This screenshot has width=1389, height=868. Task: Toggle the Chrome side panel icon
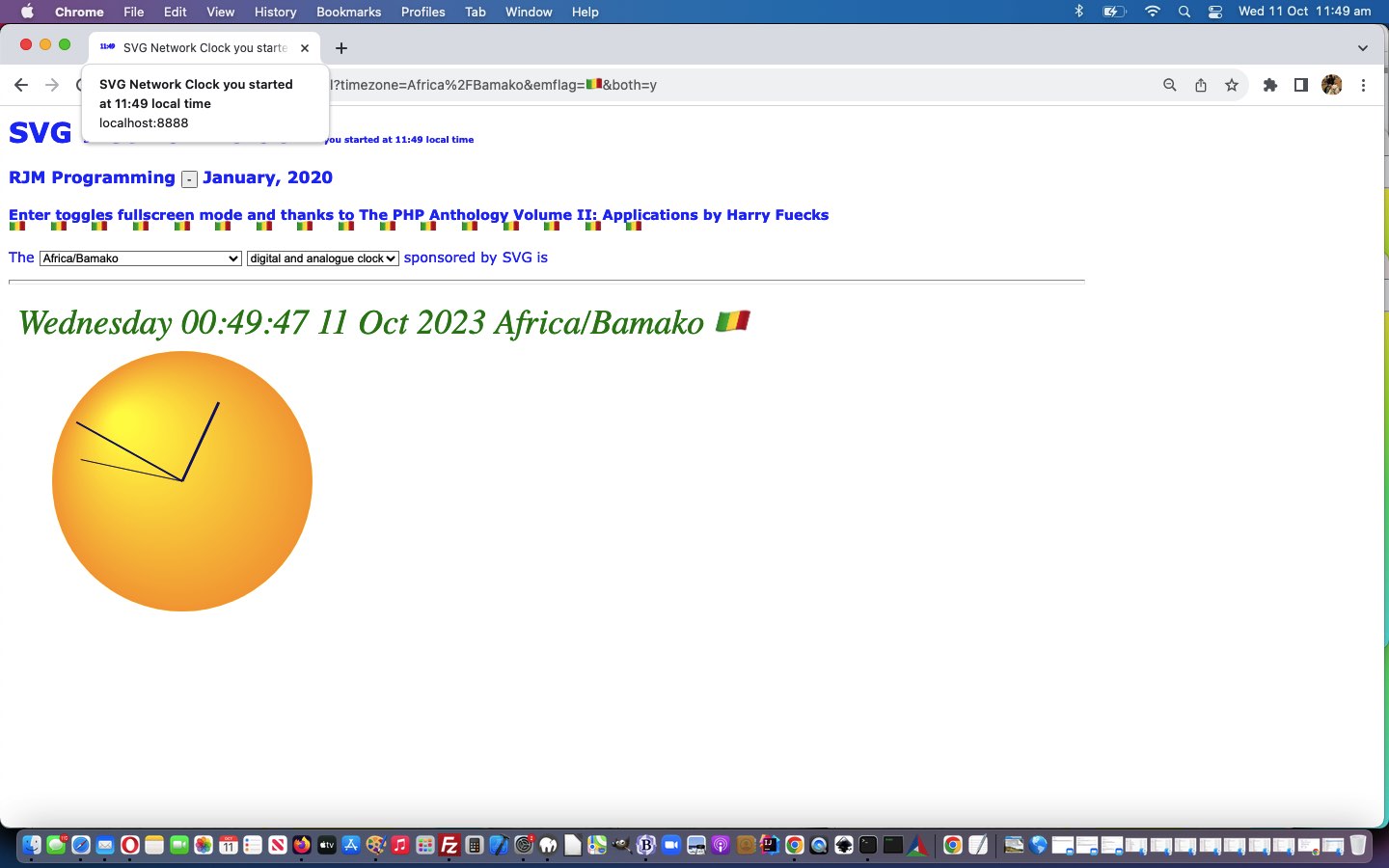[1301, 85]
